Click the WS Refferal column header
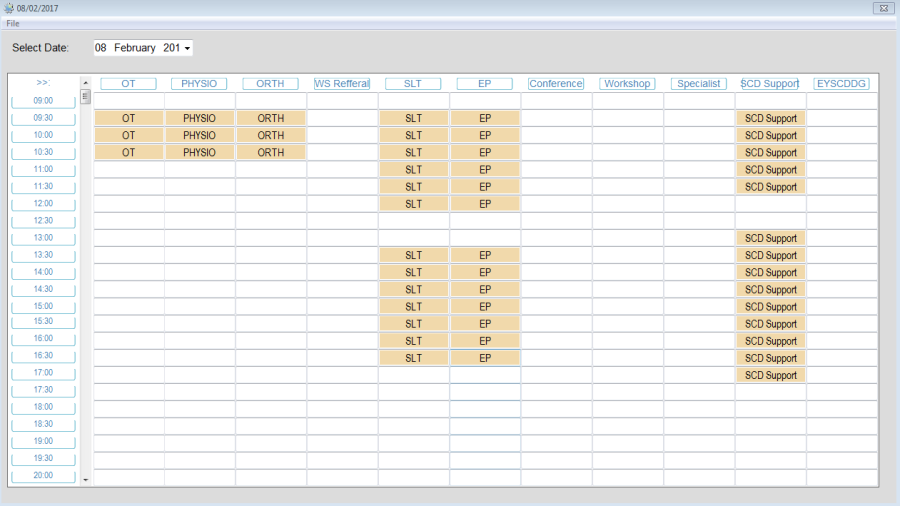This screenshot has height=506, width=900. click(x=342, y=84)
